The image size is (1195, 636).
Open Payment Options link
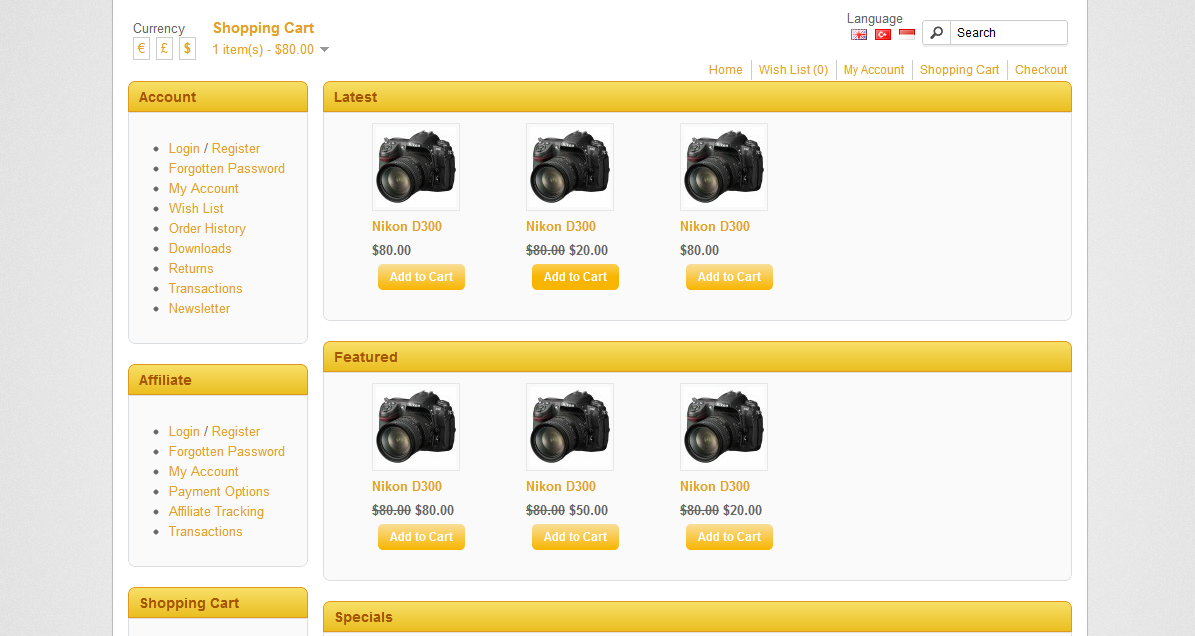tap(219, 491)
